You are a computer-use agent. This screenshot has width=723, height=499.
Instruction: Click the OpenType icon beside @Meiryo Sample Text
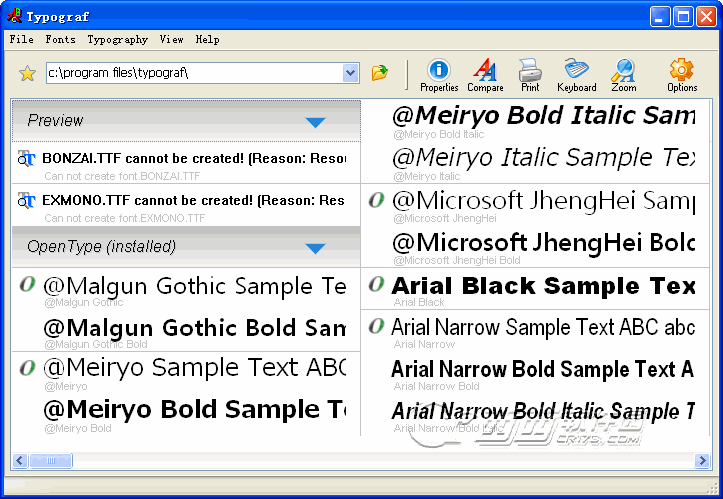click(x=27, y=368)
